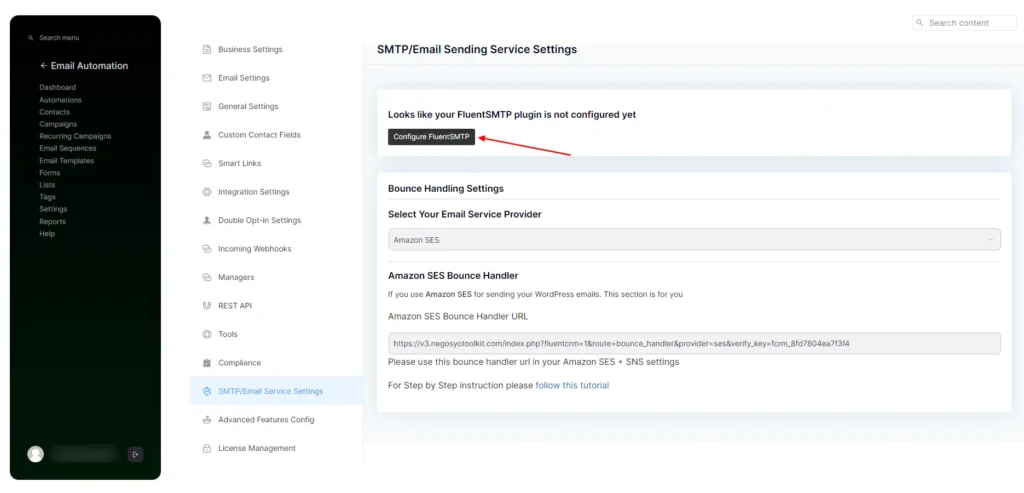Click the Email Settings envelope icon
1024x493 pixels.
pyautogui.click(x=207, y=78)
